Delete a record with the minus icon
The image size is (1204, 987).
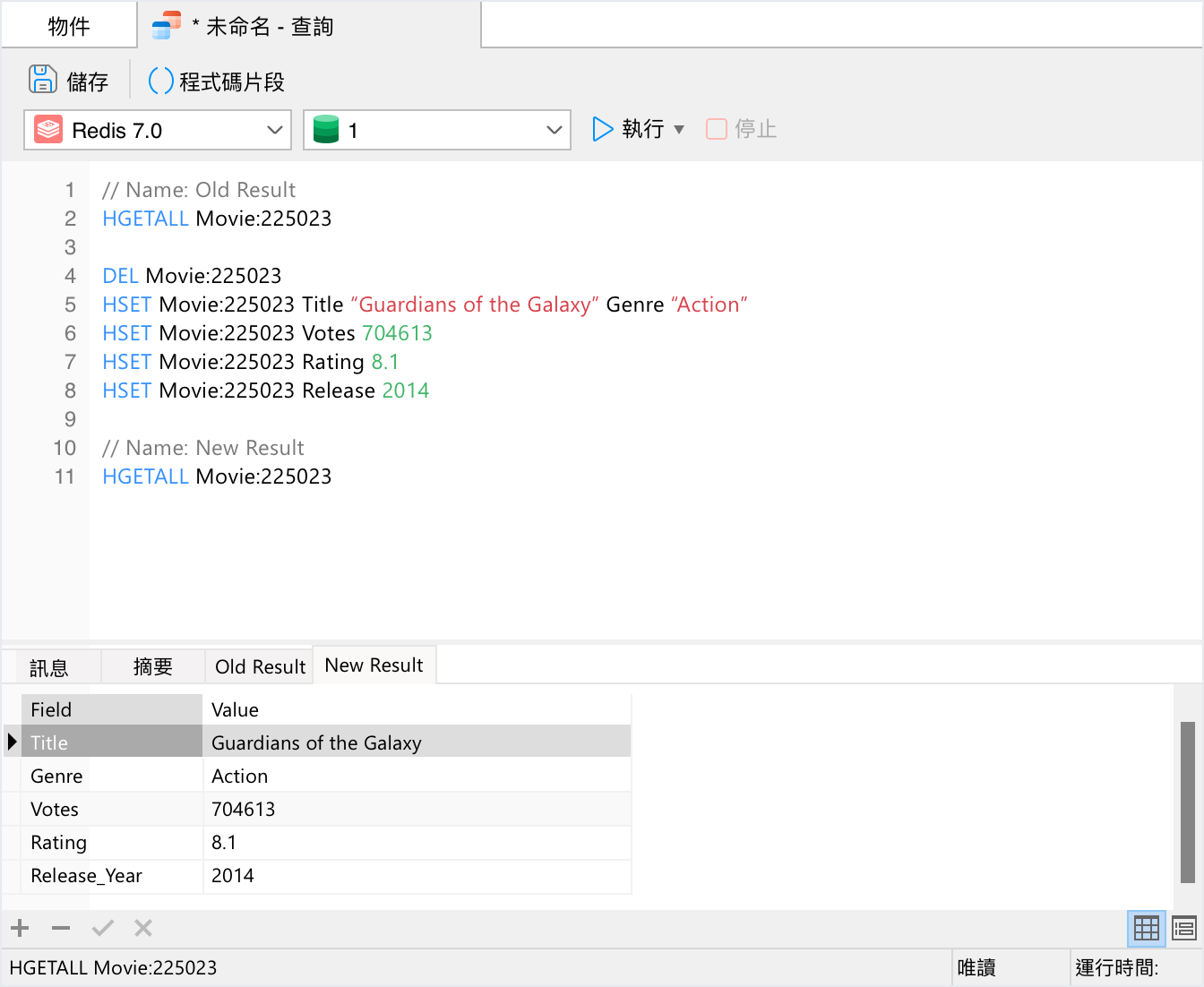tap(60, 928)
